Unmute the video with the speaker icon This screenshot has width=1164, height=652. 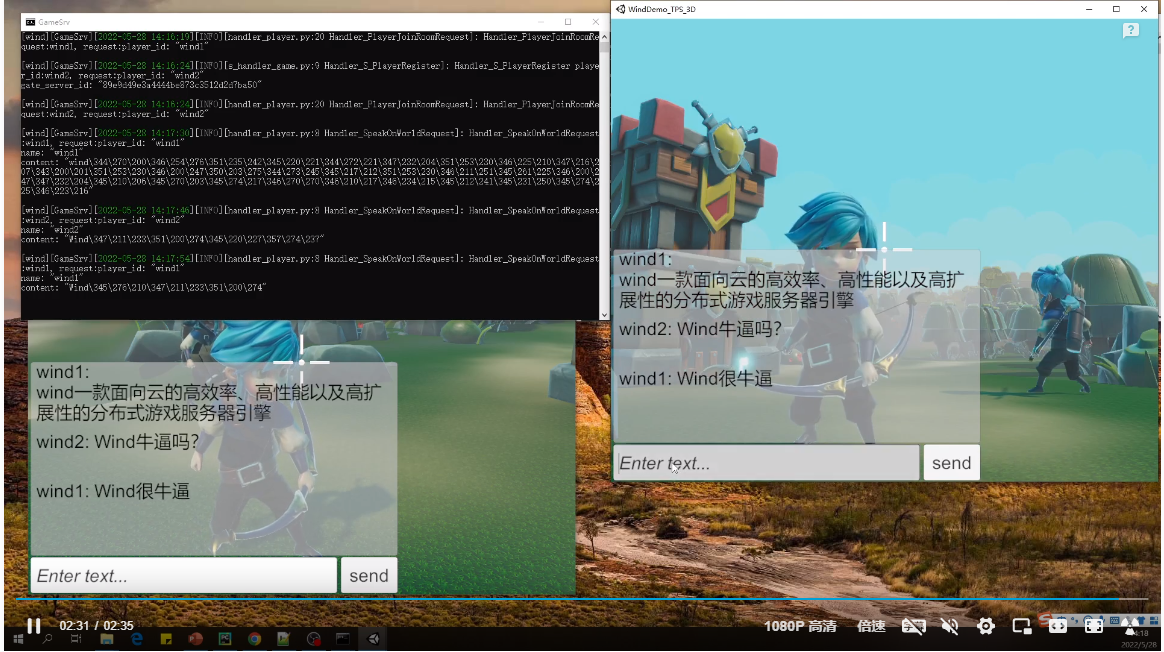pos(949,626)
